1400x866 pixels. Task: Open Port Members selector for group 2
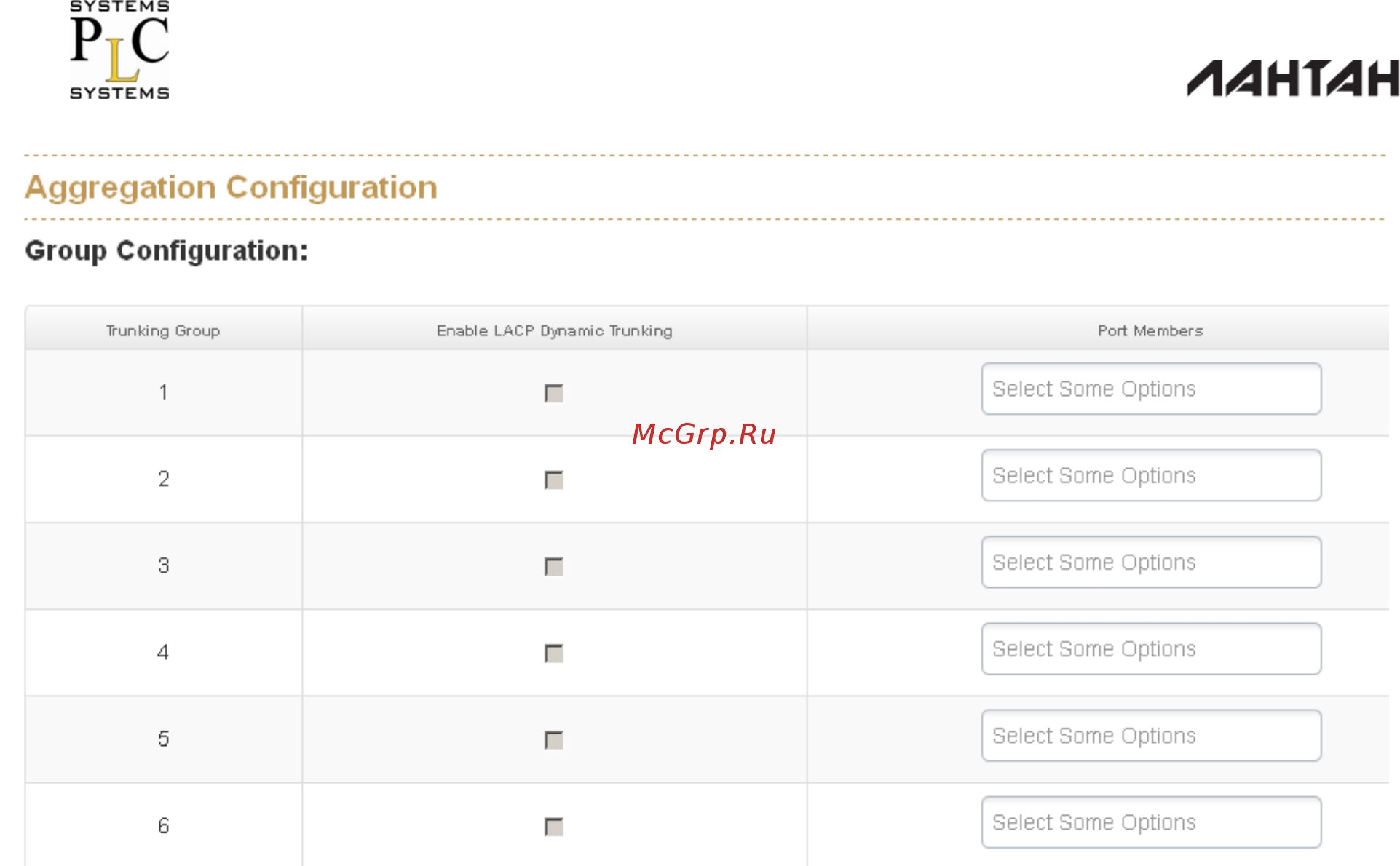pos(1151,475)
